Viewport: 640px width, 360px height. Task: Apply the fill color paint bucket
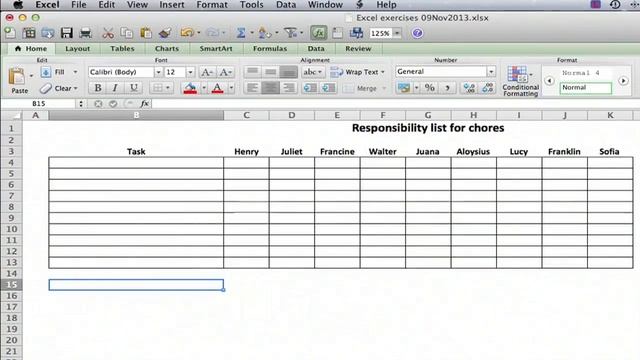click(190, 88)
